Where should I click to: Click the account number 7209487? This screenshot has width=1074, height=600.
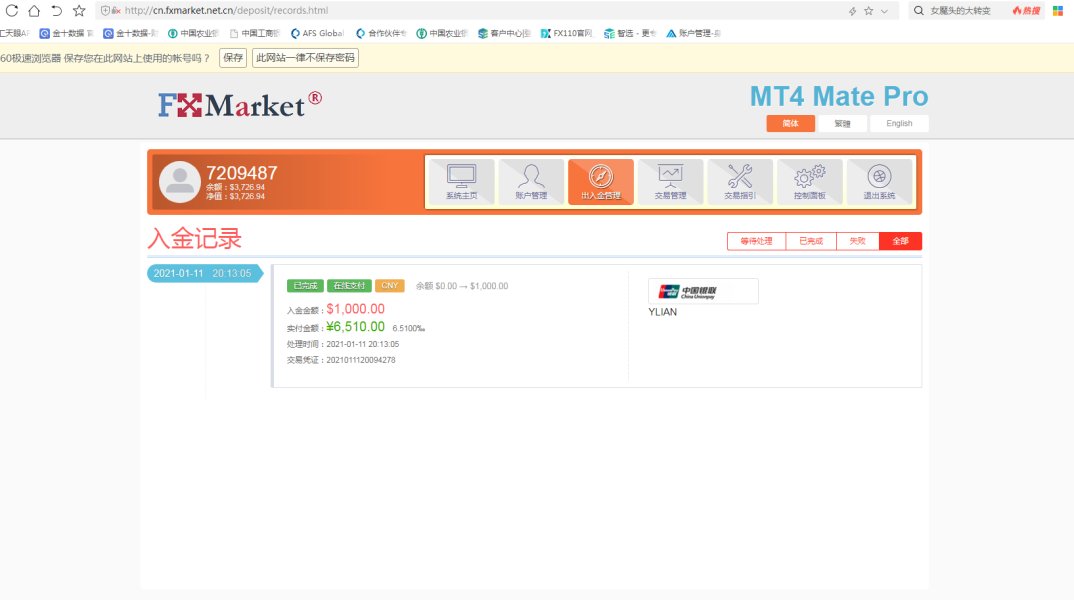242,173
